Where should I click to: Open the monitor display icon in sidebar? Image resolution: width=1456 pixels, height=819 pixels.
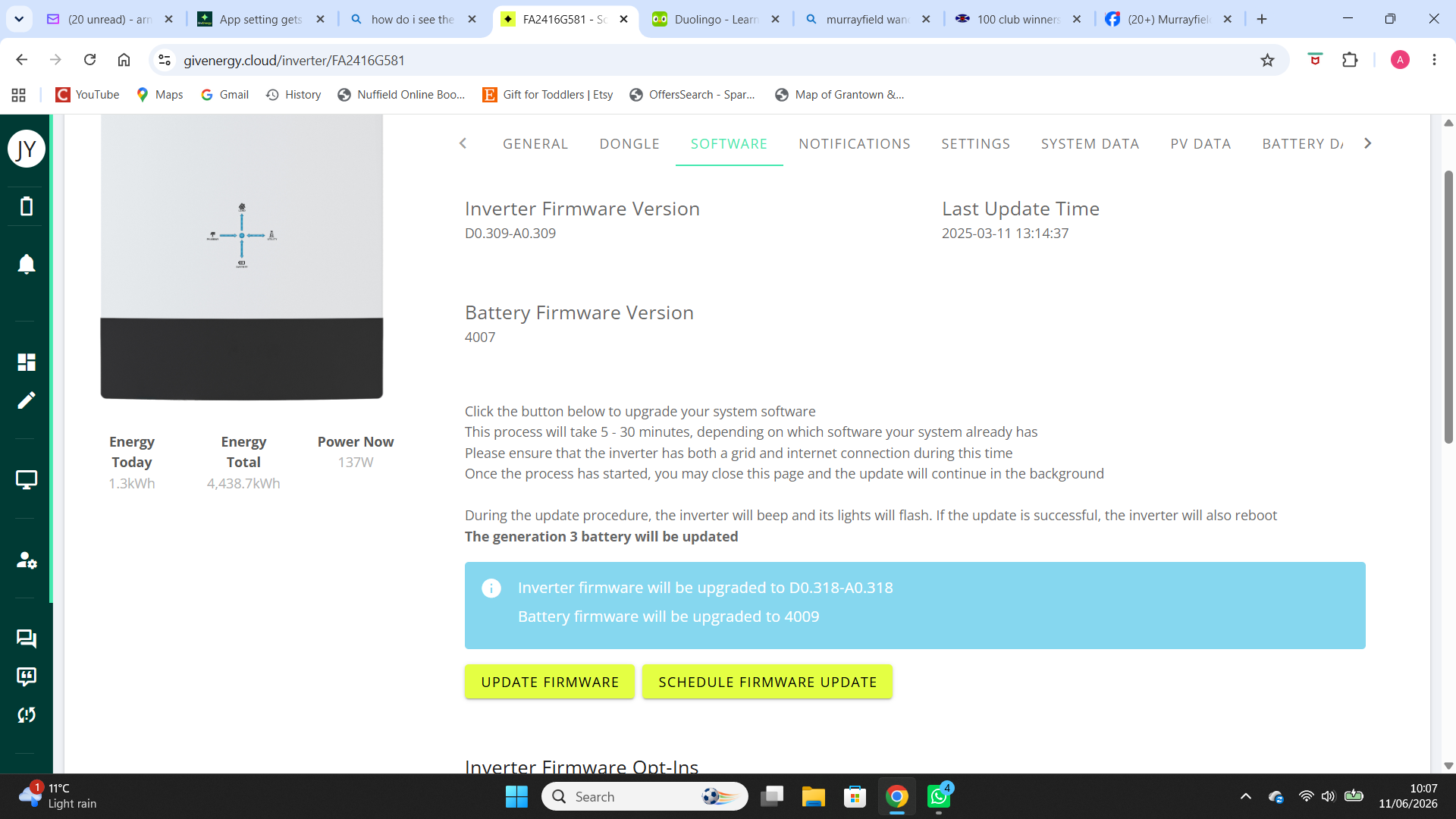click(x=27, y=480)
